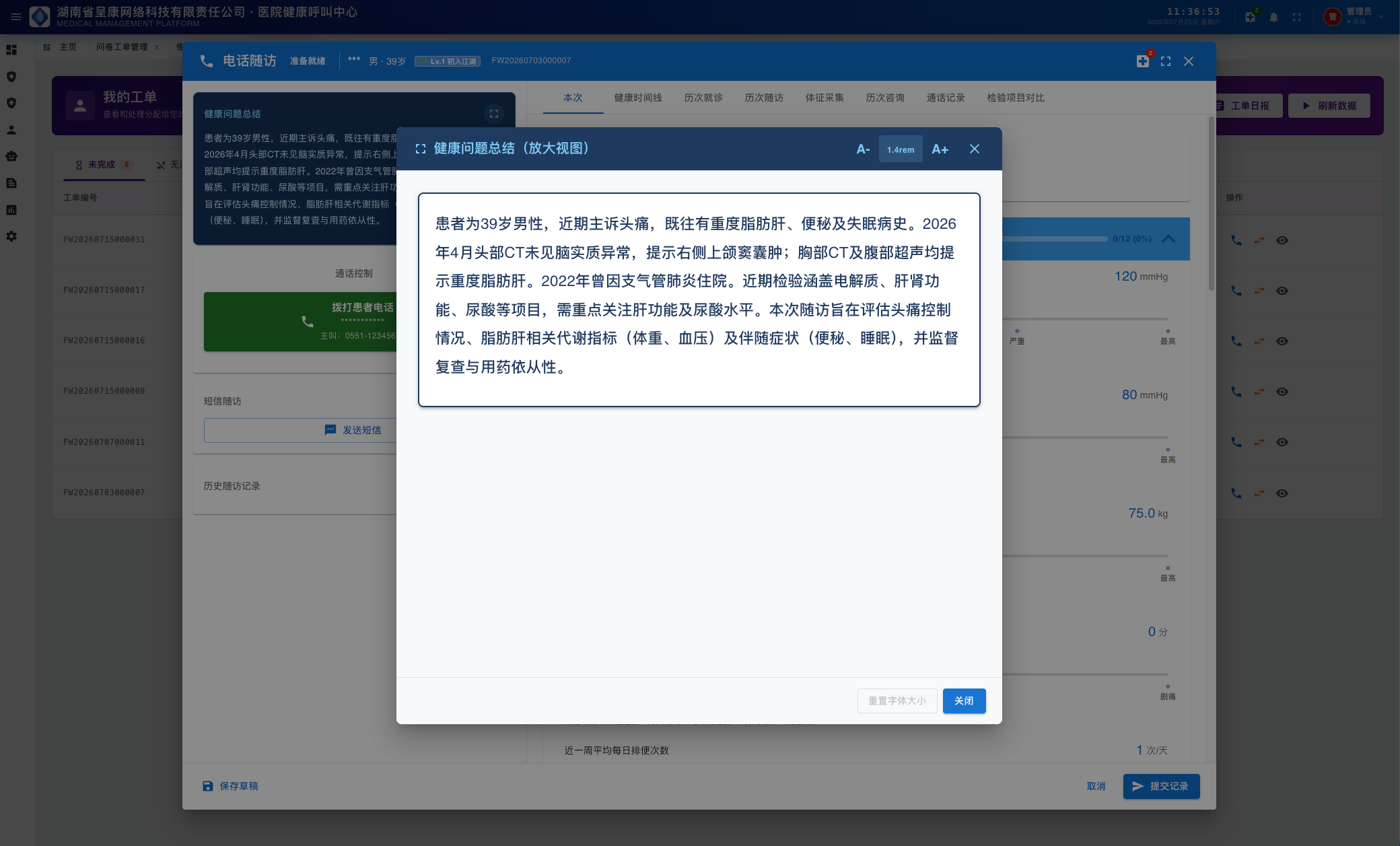Open the 健康时间线 tab
The height and width of the screenshot is (846, 1400).
(x=638, y=98)
